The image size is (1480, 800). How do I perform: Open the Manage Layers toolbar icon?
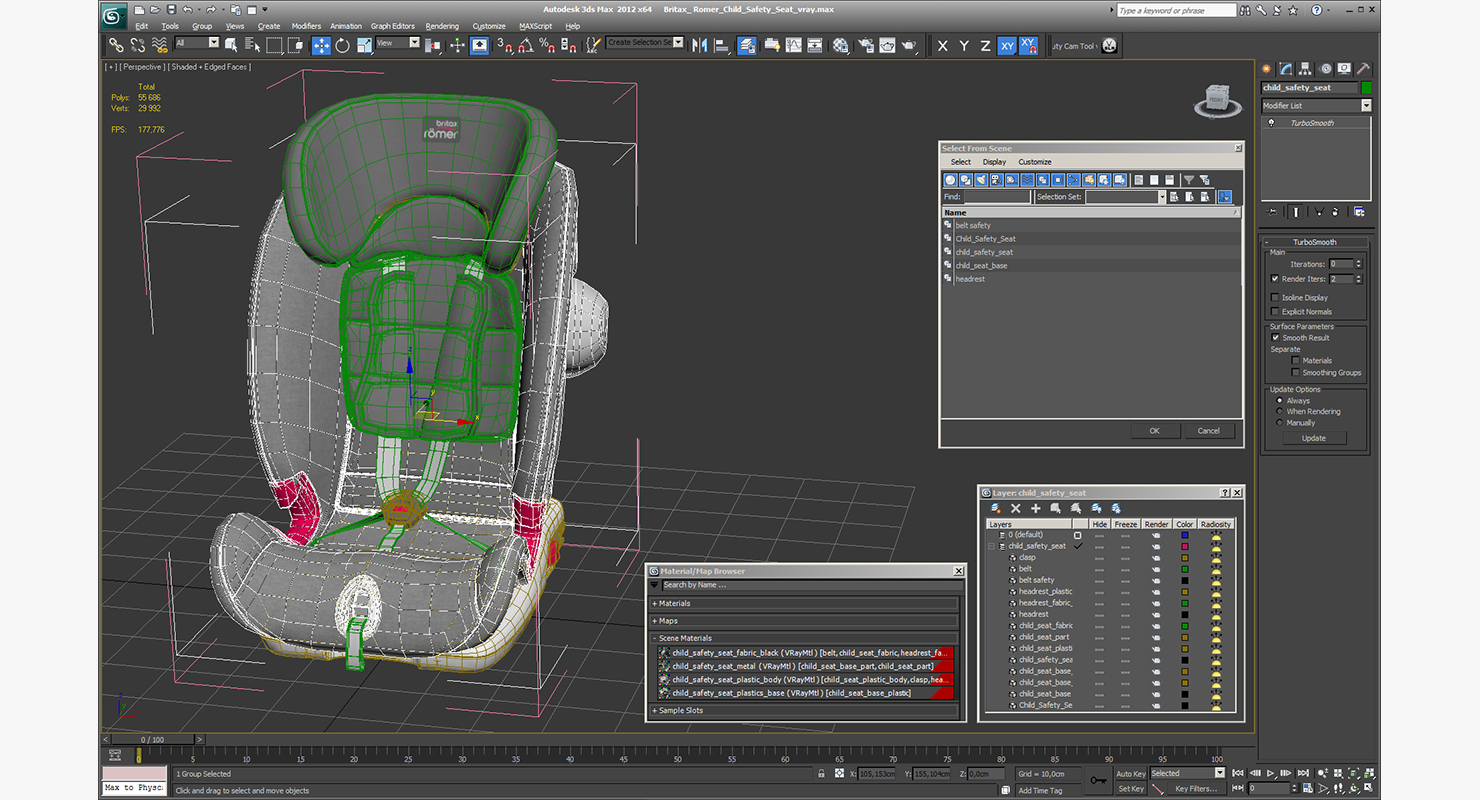pos(747,45)
